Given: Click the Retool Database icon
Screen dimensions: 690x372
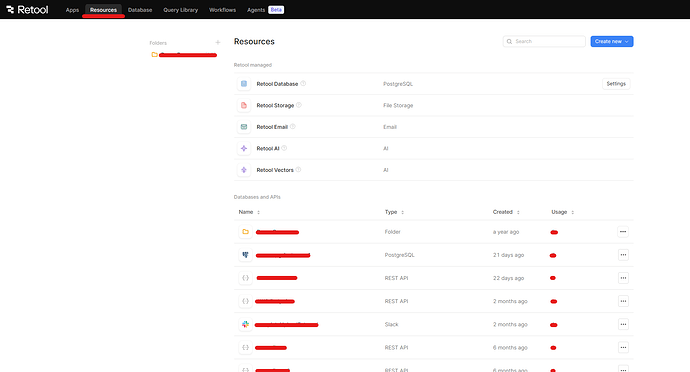Looking at the screenshot, I should click(244, 84).
